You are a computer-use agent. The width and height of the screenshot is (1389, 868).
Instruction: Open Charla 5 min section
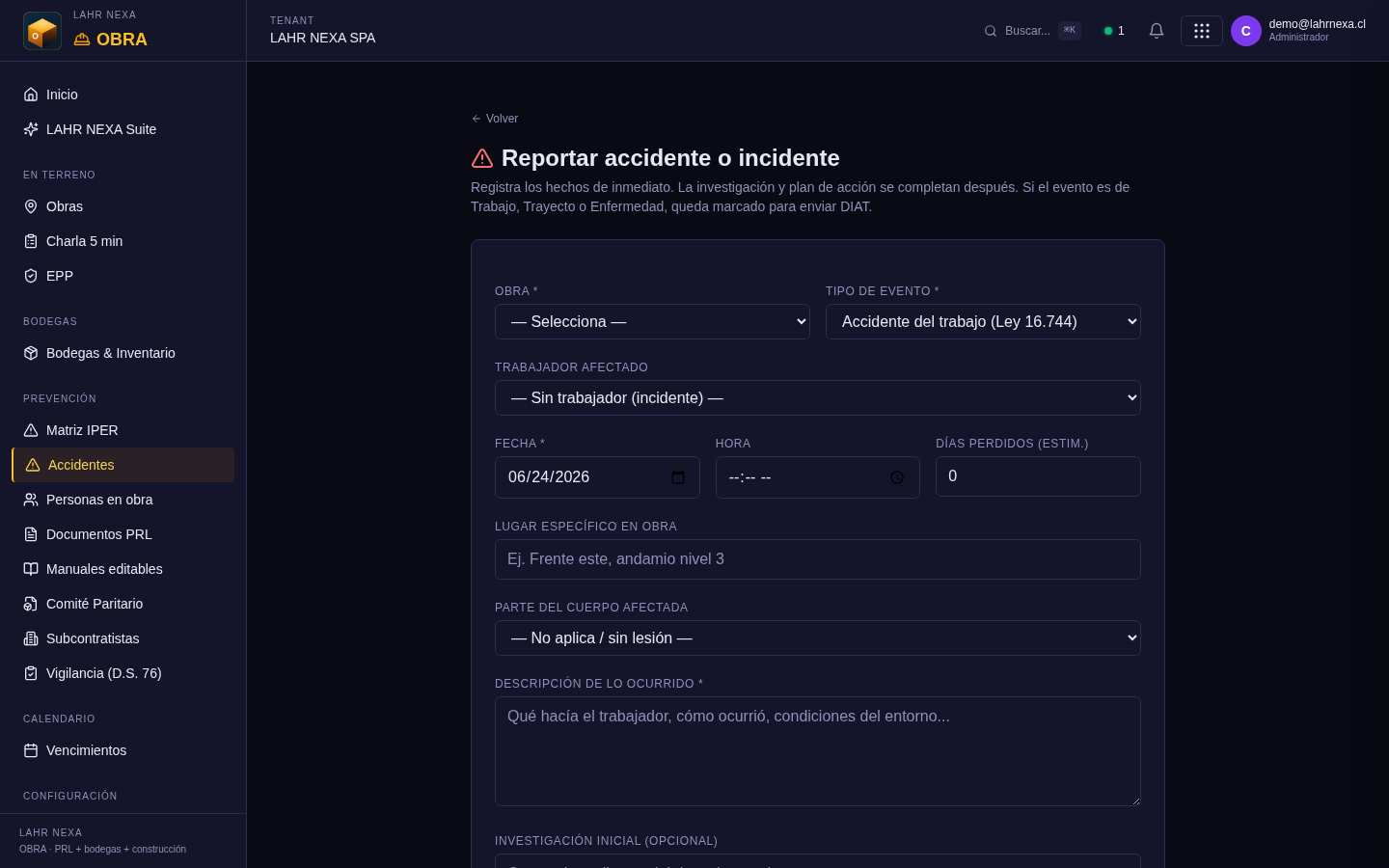[x=123, y=241]
